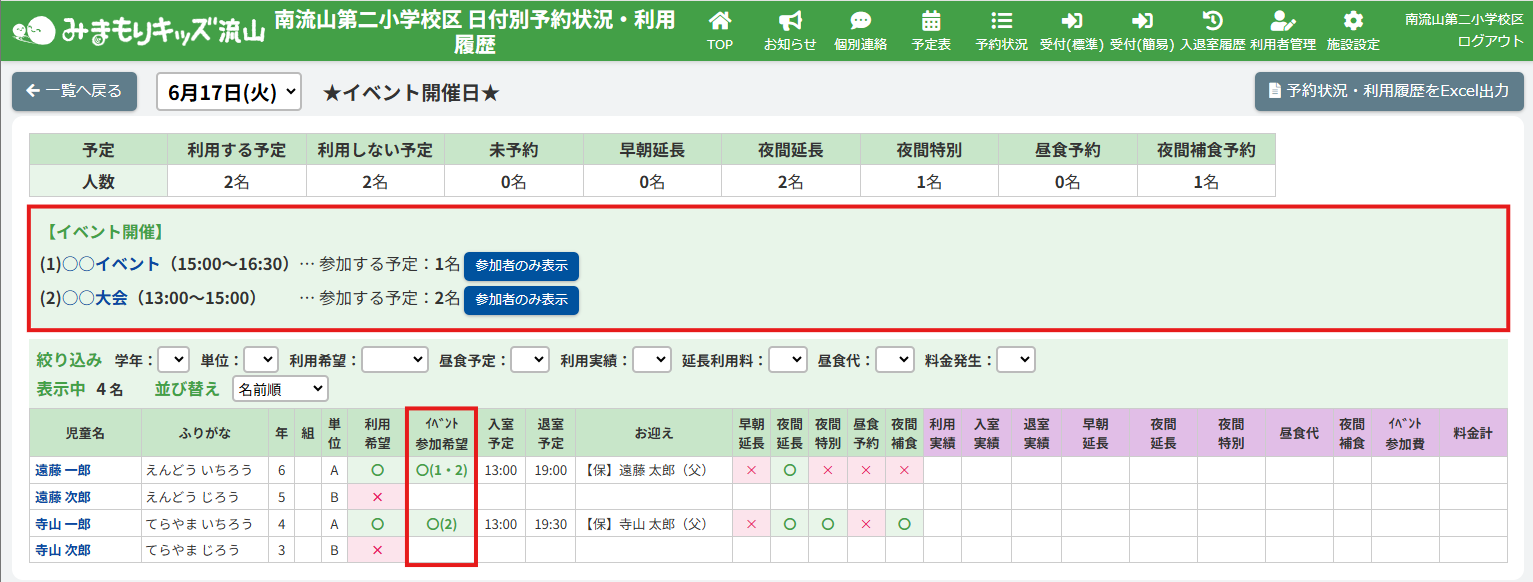Open 受付(標準) sign-in icon

pyautogui.click(x=1072, y=22)
